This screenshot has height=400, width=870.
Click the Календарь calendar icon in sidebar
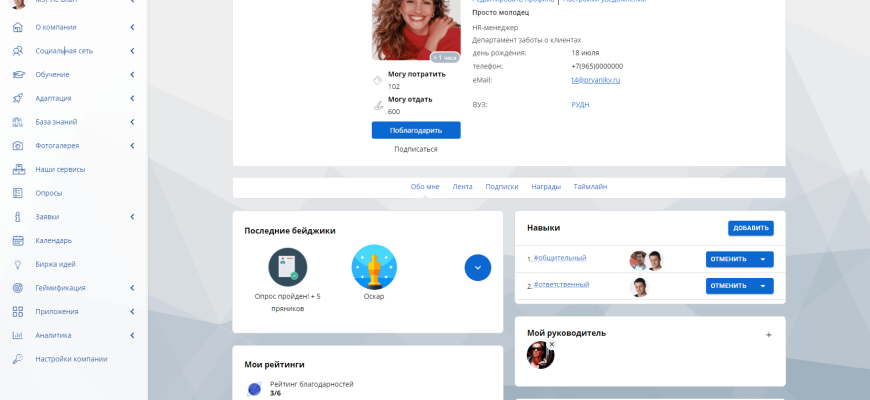(x=17, y=241)
